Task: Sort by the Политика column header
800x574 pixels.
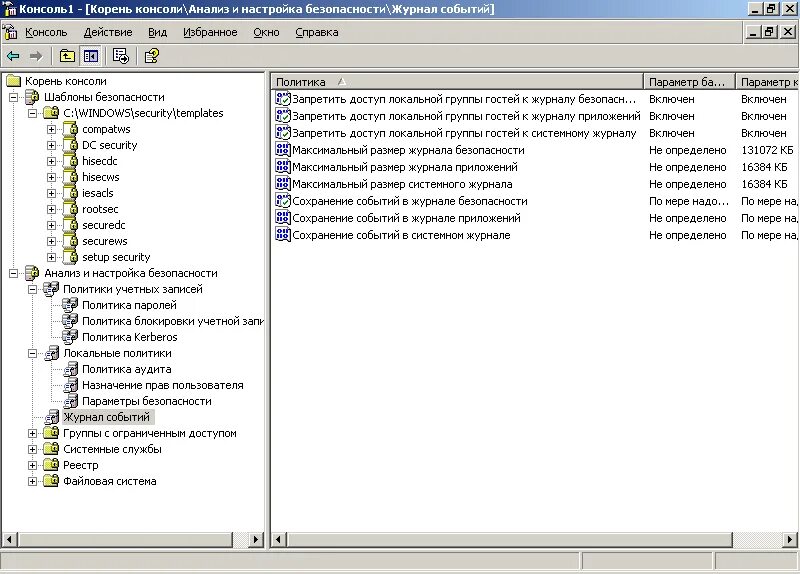Action: point(457,82)
